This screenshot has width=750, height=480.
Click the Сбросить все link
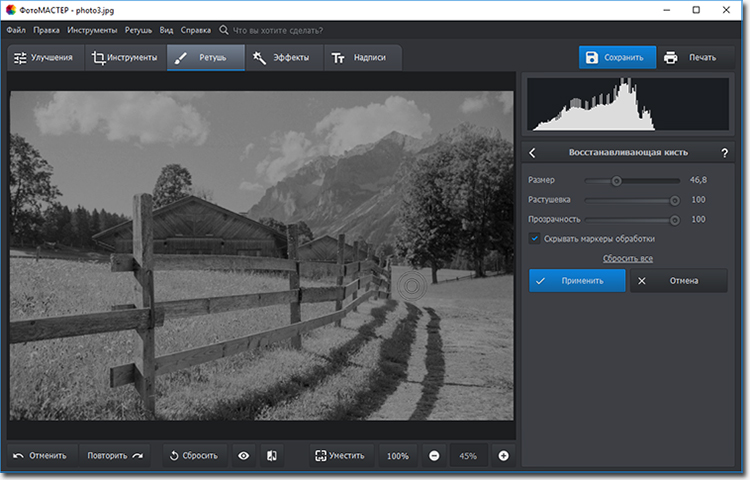coord(627,258)
